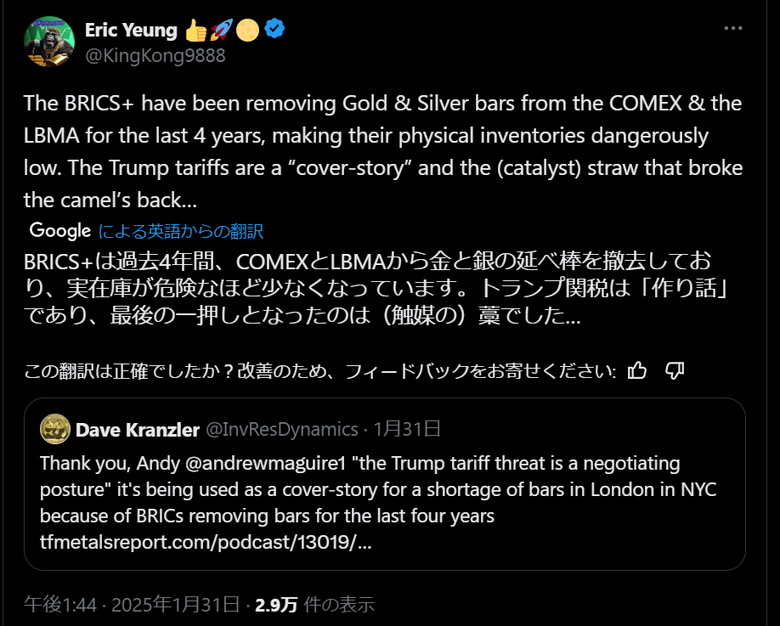The image size is (780, 626).
Task: Click Dave Kranzler's avatar in quoted post
Action: (x=54, y=429)
